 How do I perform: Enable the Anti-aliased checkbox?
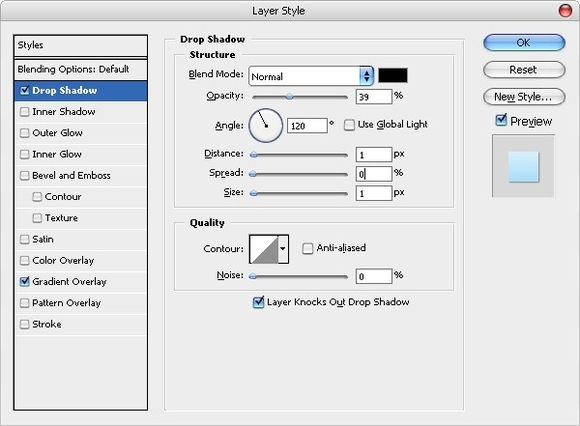point(307,248)
